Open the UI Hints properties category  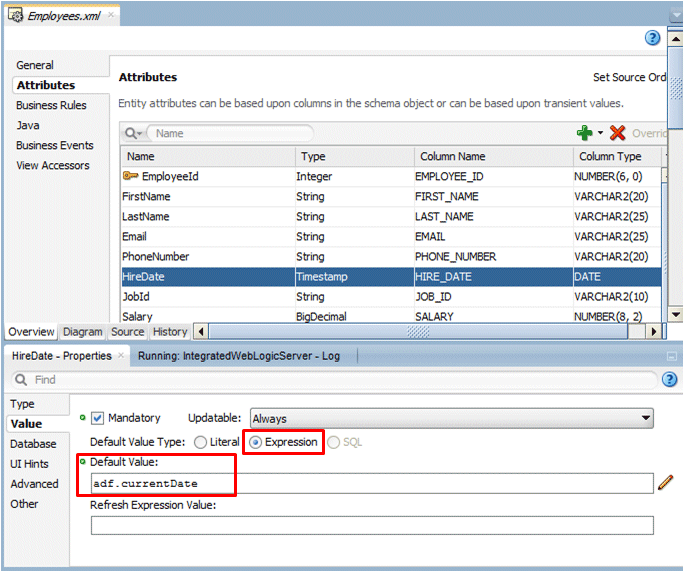pos(29,464)
